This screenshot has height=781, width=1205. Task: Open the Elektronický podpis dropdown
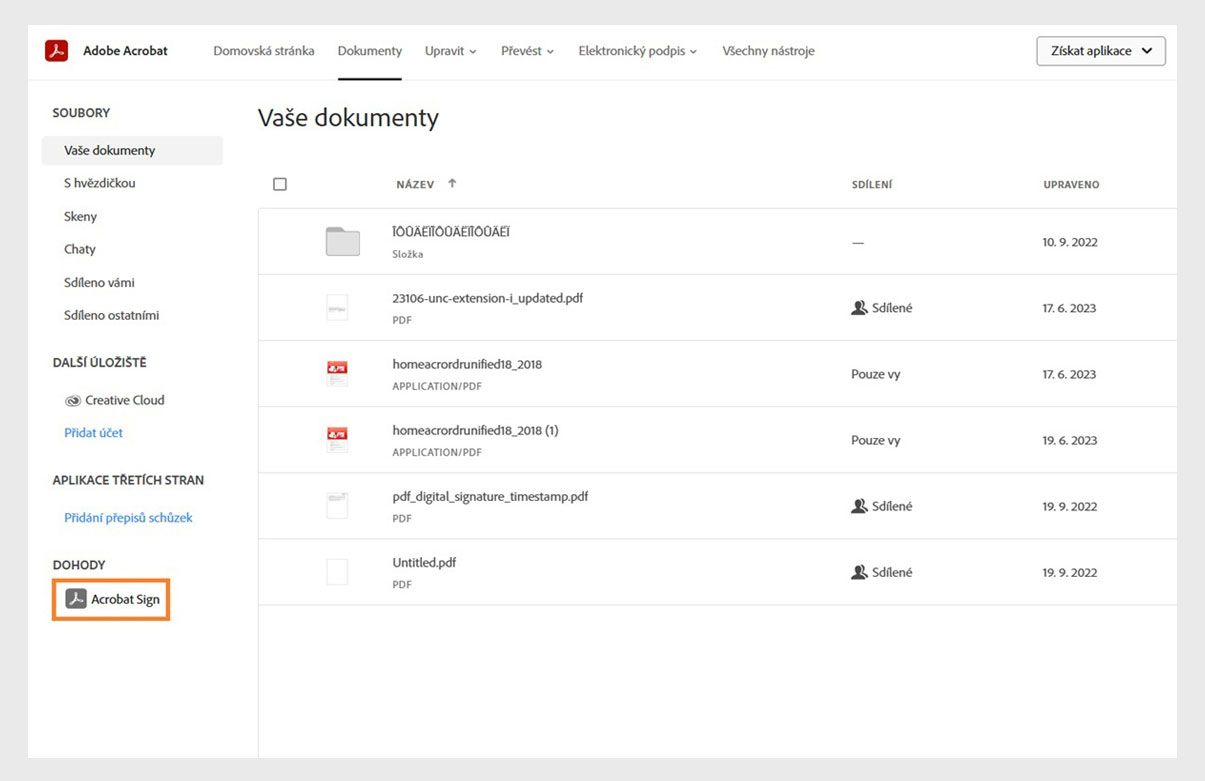(637, 51)
